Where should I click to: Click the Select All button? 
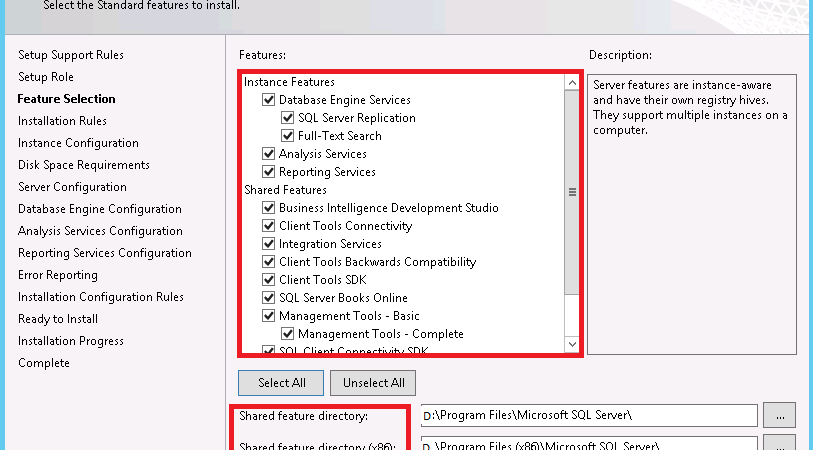pos(281,383)
